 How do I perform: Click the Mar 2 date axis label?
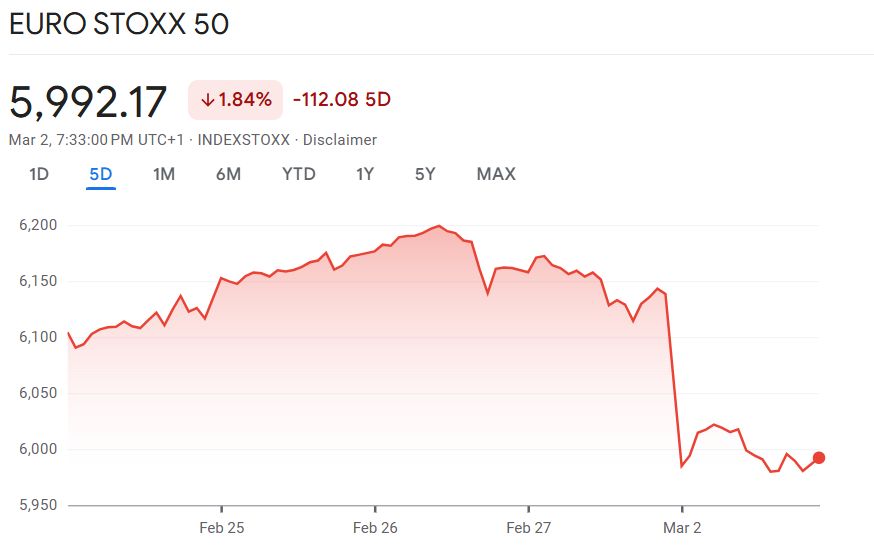(682, 527)
